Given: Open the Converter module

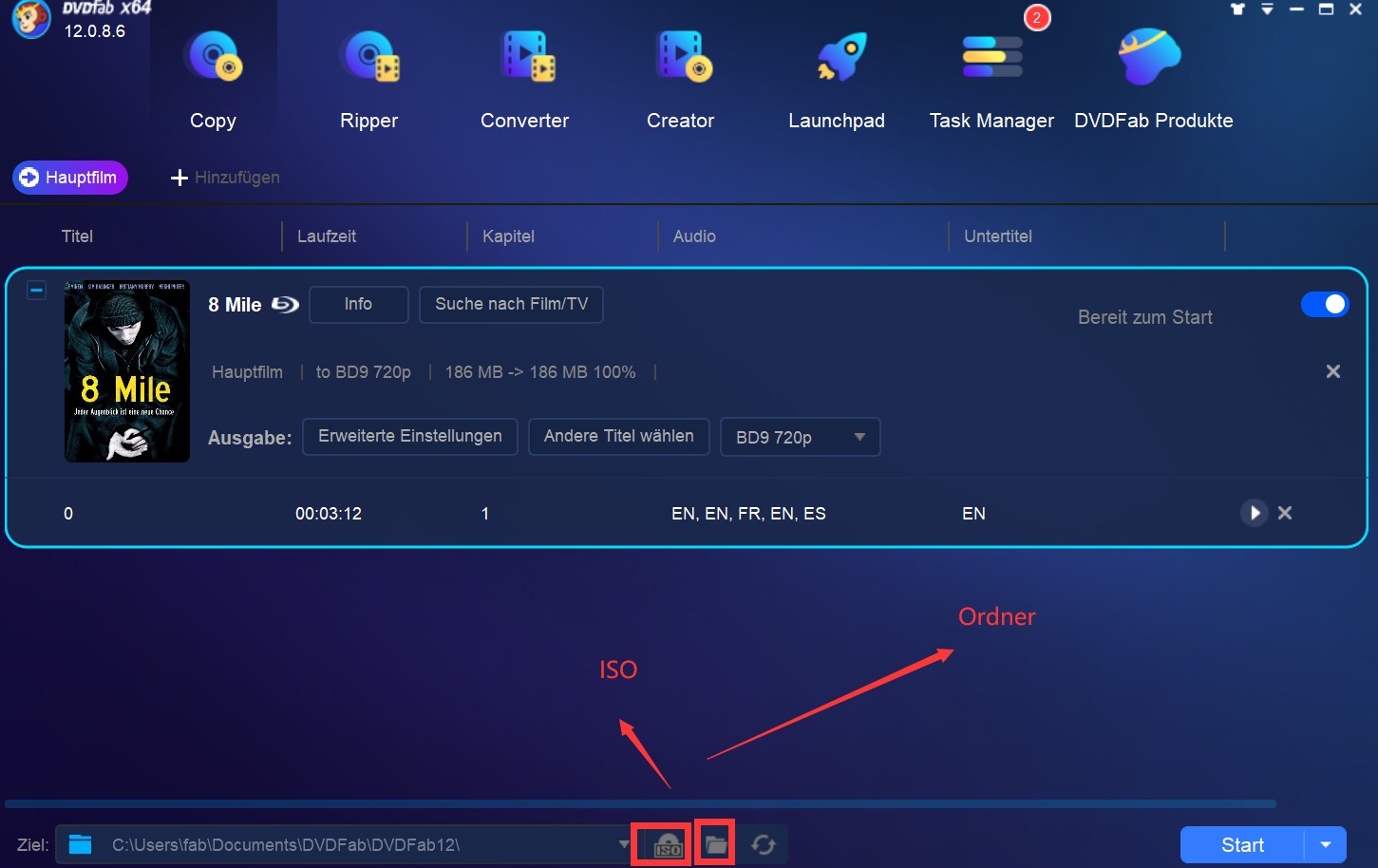Looking at the screenshot, I should click(525, 79).
